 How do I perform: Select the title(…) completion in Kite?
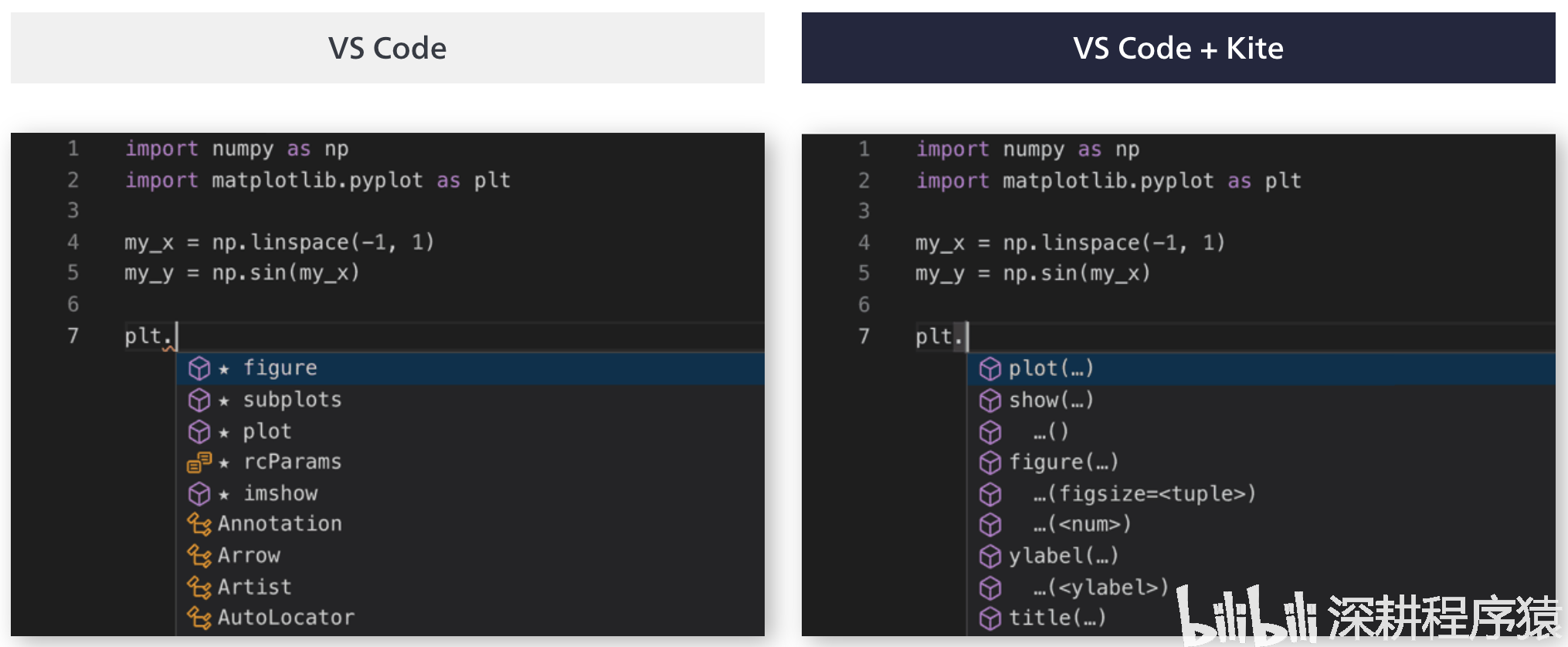(1057, 618)
